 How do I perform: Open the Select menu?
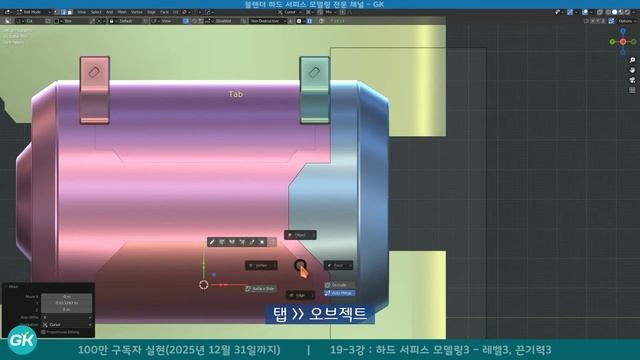96,12
